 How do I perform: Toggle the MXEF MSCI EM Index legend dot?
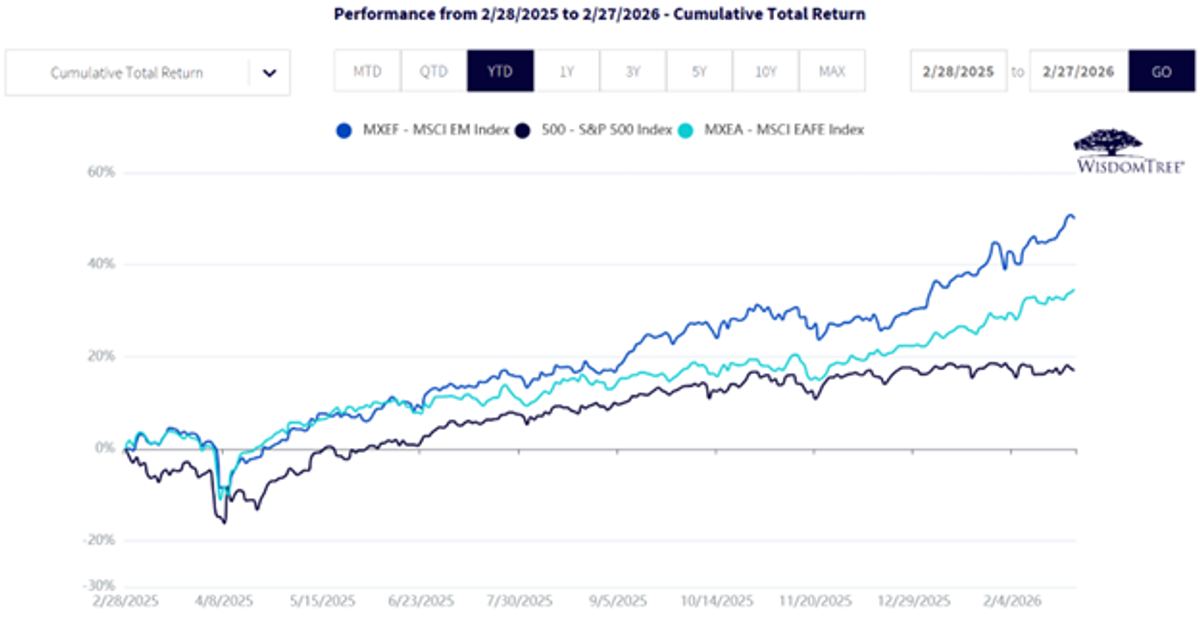[344, 130]
